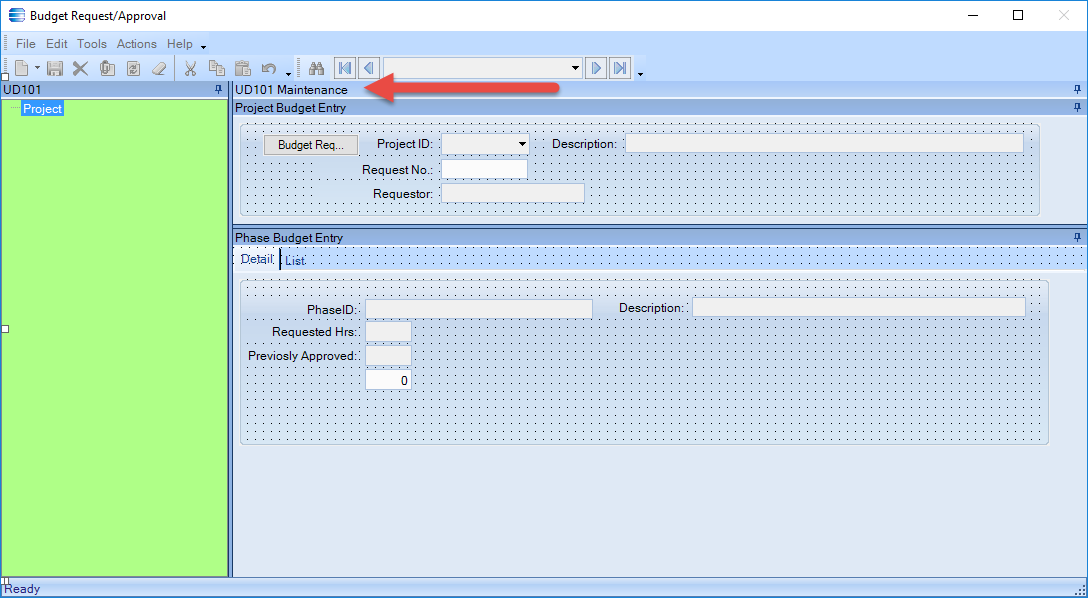Click the Budget Request/Approval app icon
Image resolution: width=1088 pixels, height=598 pixels.
pos(17,15)
